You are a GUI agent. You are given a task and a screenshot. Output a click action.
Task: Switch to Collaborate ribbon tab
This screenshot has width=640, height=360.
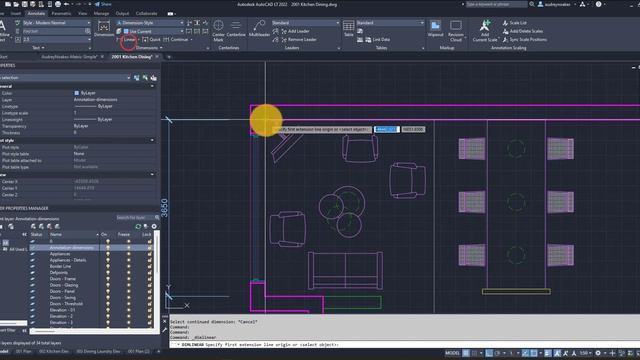coord(146,13)
